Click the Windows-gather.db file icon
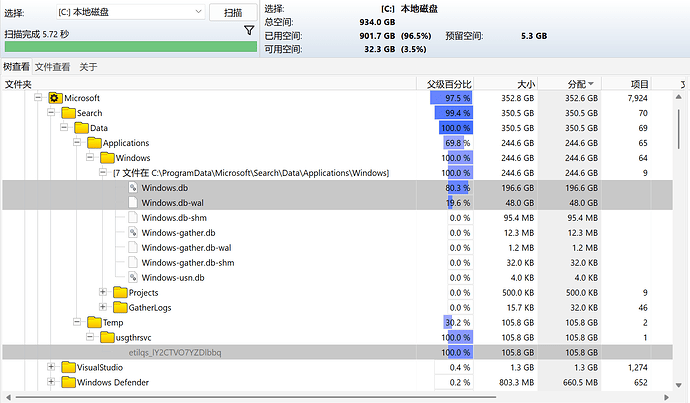 click(133, 232)
